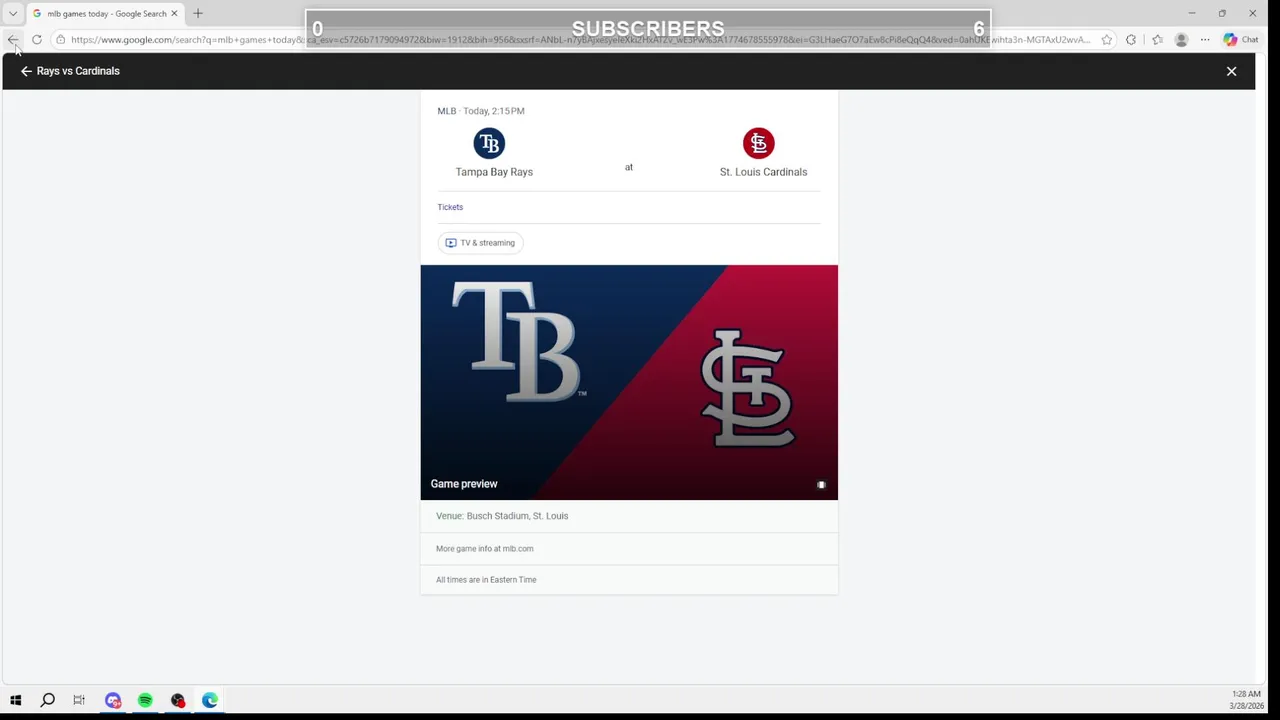Switch to Microsoft Edge on the taskbar
1280x720 pixels.
[210, 700]
